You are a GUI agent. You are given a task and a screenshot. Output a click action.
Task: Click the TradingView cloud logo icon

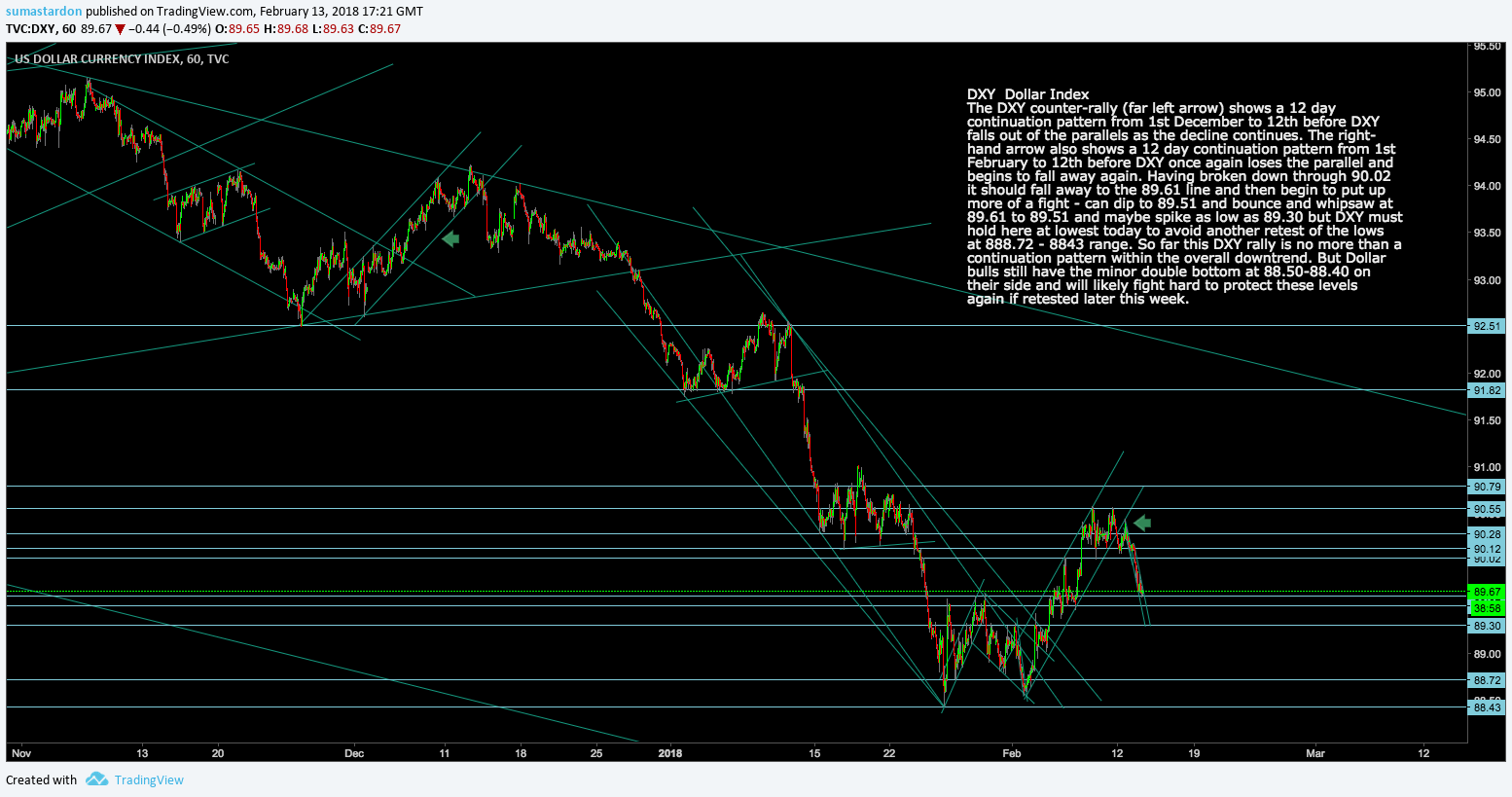95,779
